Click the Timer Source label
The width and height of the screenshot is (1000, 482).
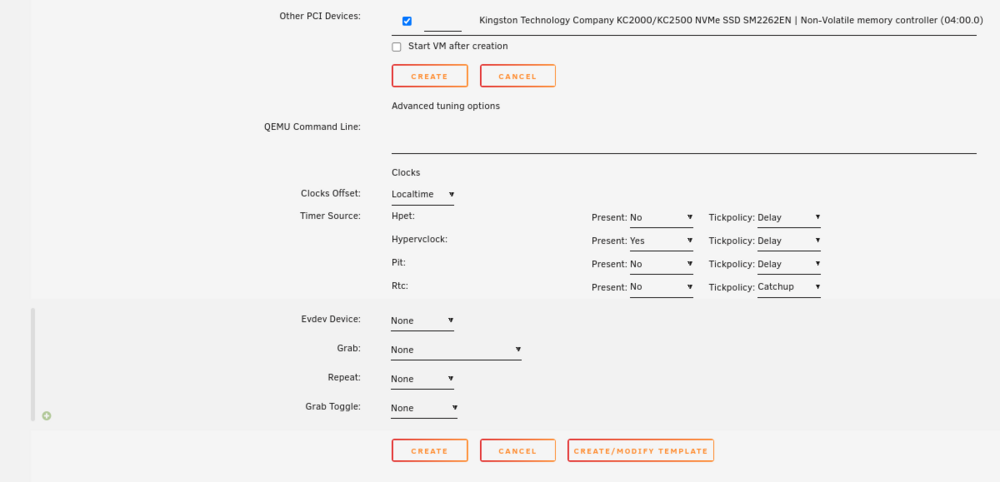point(330,215)
